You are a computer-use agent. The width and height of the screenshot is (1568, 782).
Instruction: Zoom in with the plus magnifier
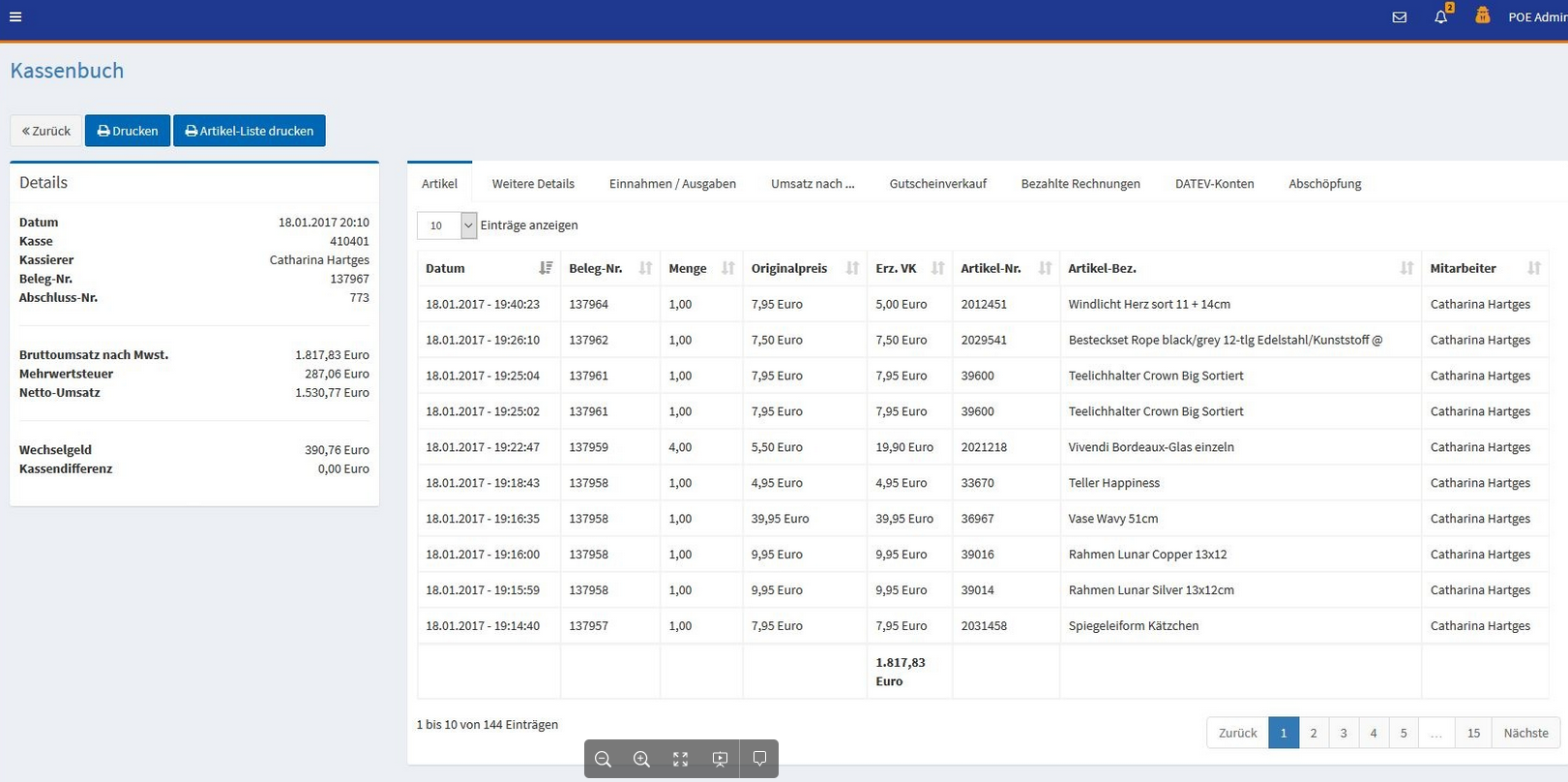pos(641,759)
